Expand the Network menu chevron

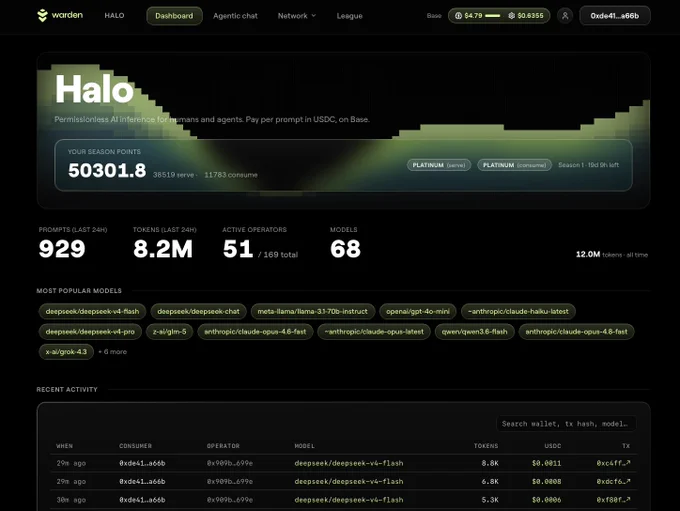[x=314, y=16]
